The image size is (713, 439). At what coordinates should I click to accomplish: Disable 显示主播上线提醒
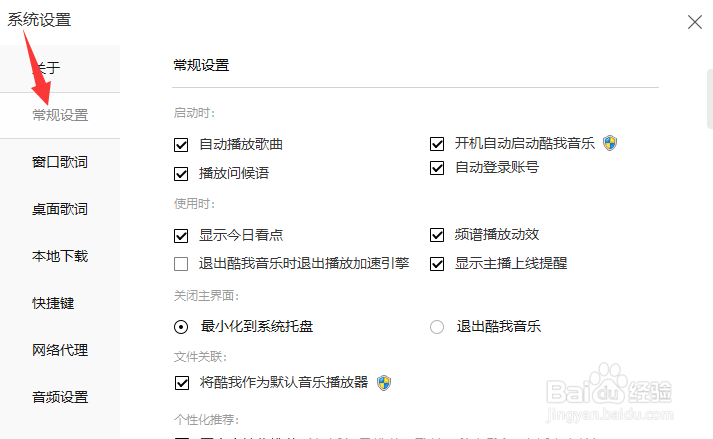pyautogui.click(x=437, y=263)
